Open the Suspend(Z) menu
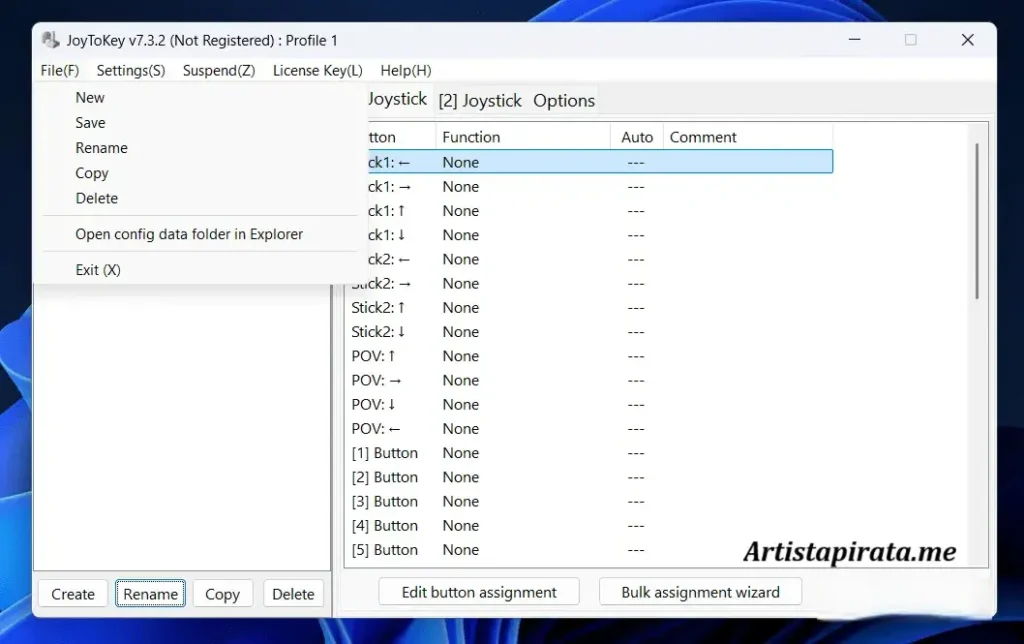Viewport: 1024px width, 644px height. point(219,71)
